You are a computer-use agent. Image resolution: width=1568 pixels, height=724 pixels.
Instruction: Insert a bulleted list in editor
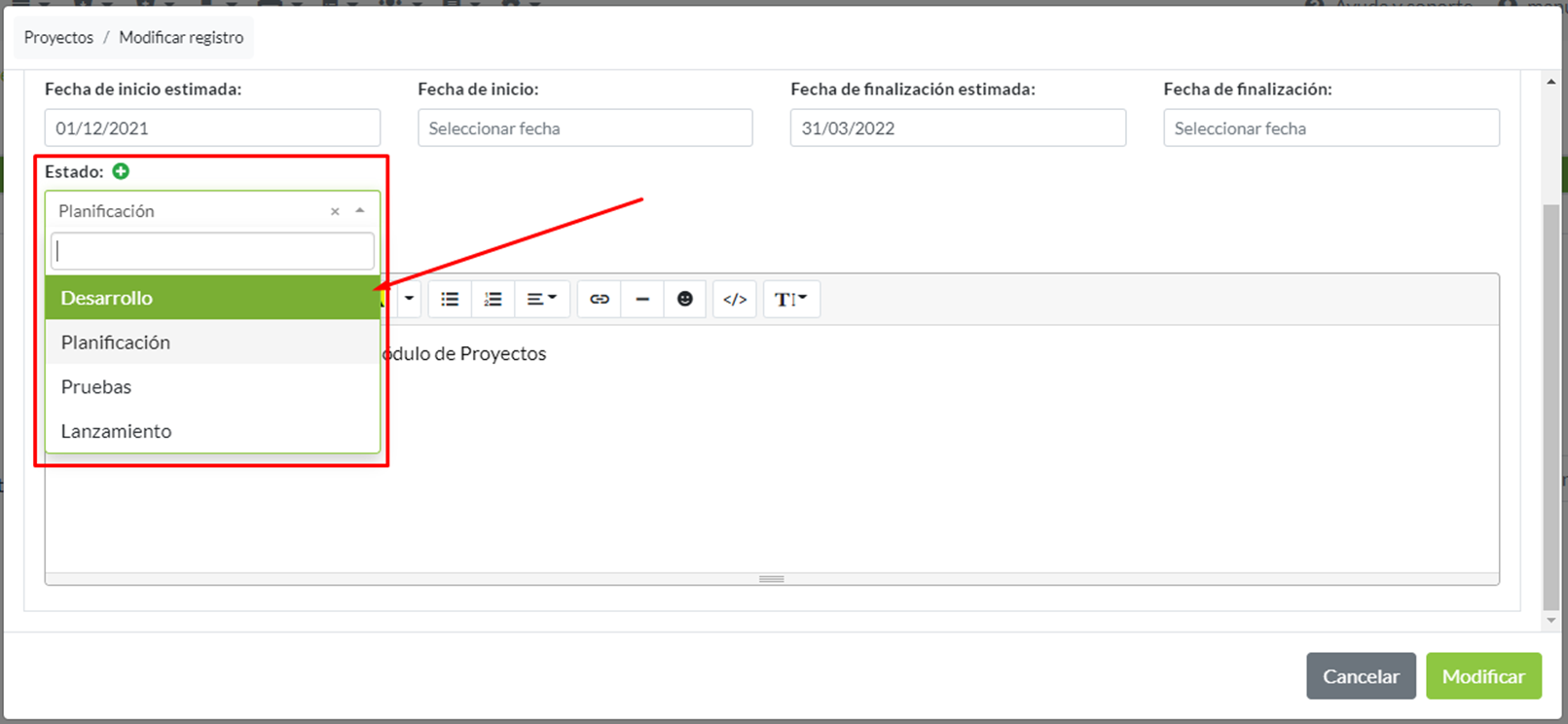coord(450,299)
